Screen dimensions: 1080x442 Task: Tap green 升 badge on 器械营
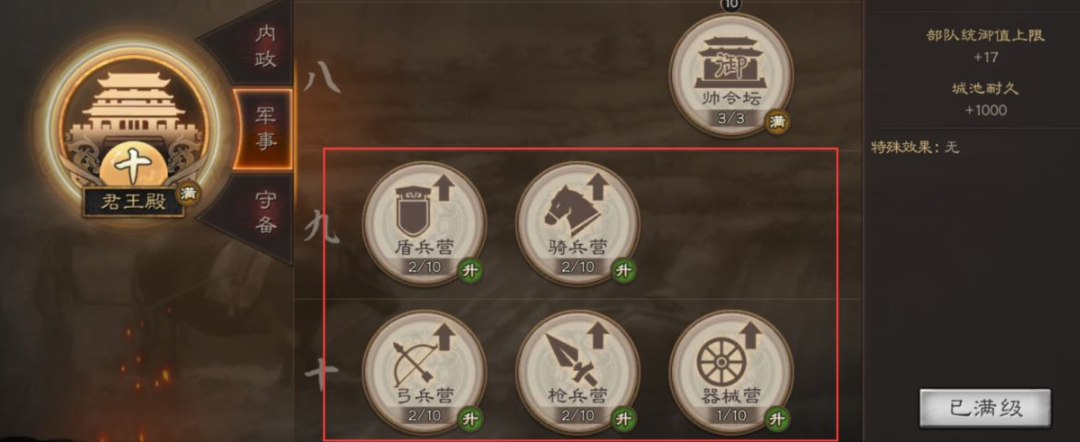(778, 419)
